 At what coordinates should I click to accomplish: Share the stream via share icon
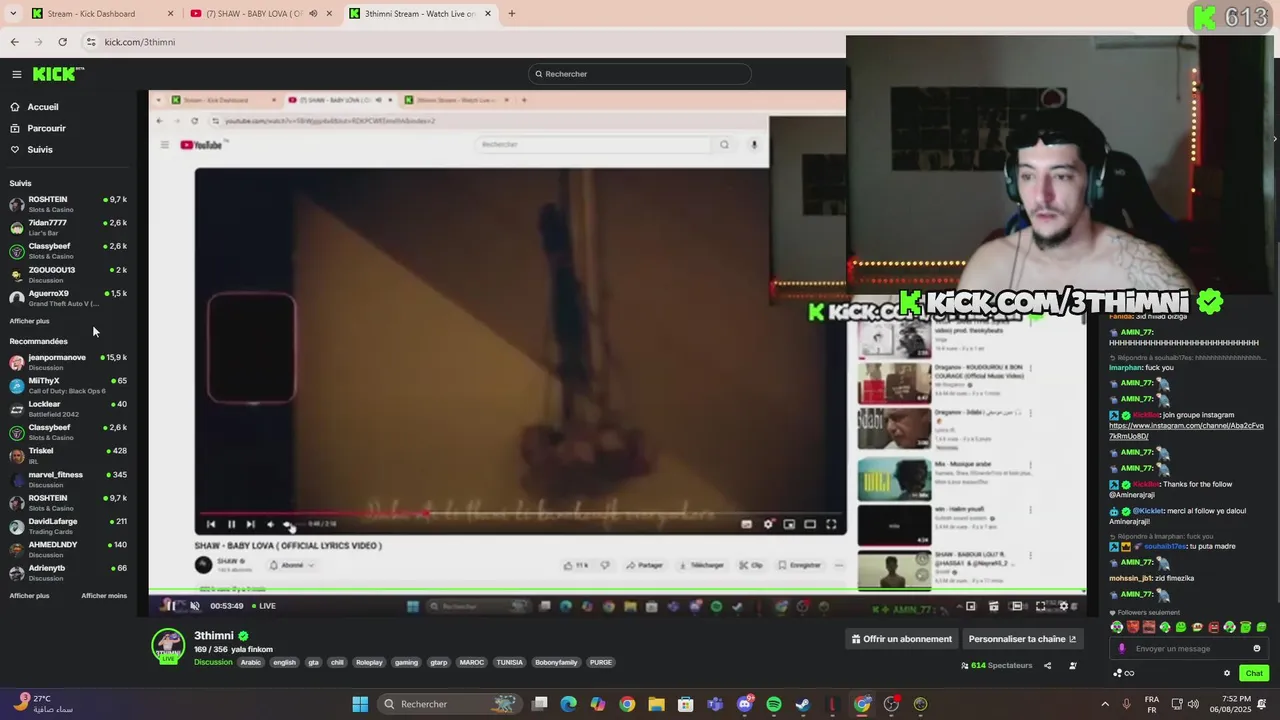coord(1048,665)
